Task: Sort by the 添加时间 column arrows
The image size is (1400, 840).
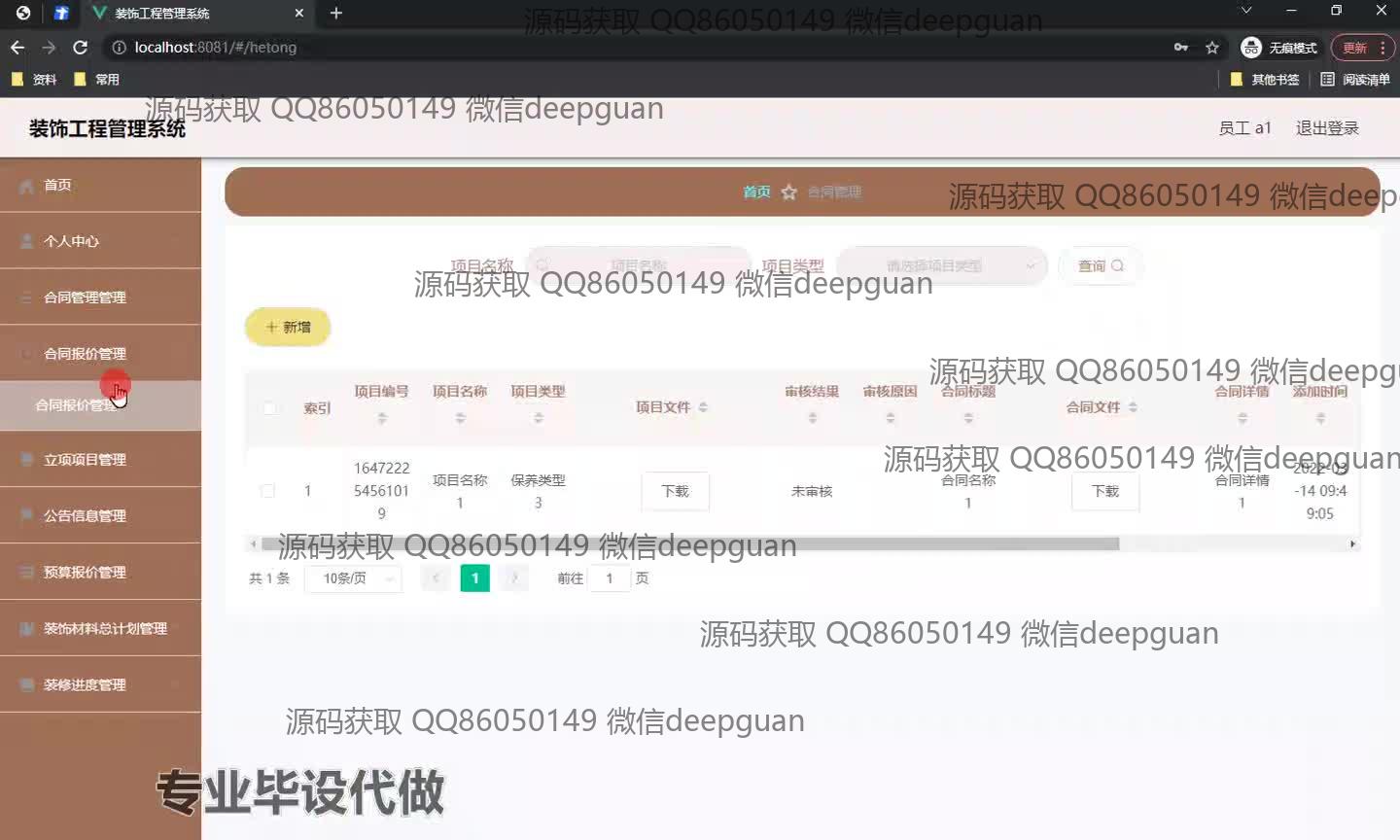Action: [1320, 418]
